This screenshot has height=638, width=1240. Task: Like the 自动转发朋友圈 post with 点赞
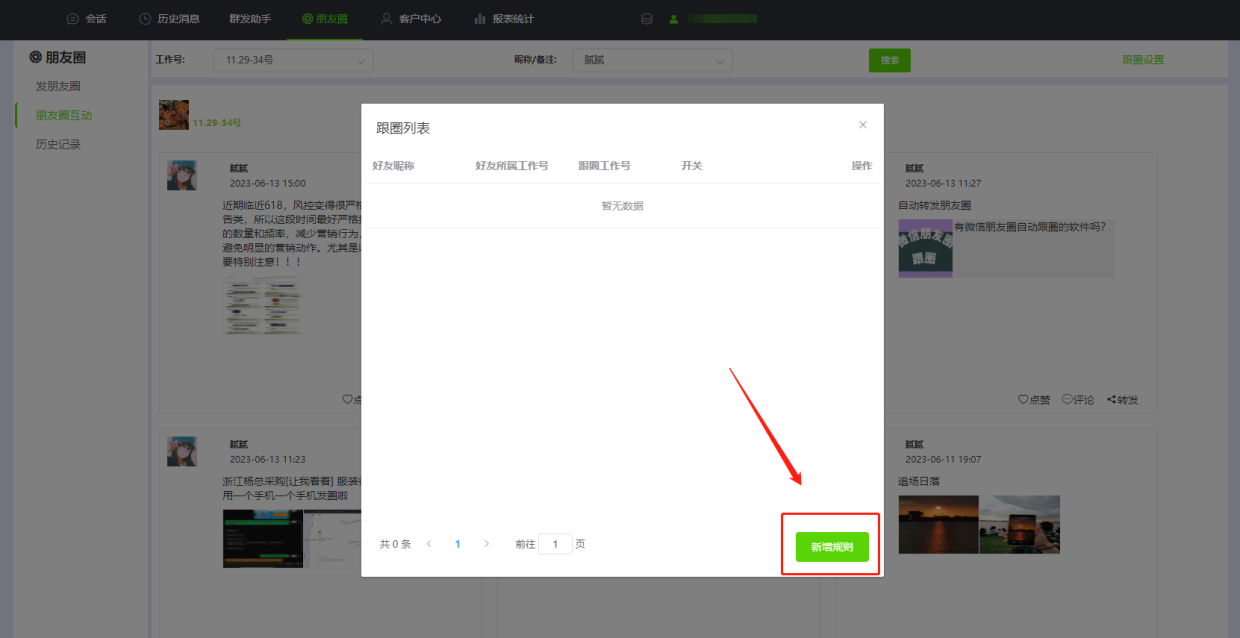point(1034,400)
